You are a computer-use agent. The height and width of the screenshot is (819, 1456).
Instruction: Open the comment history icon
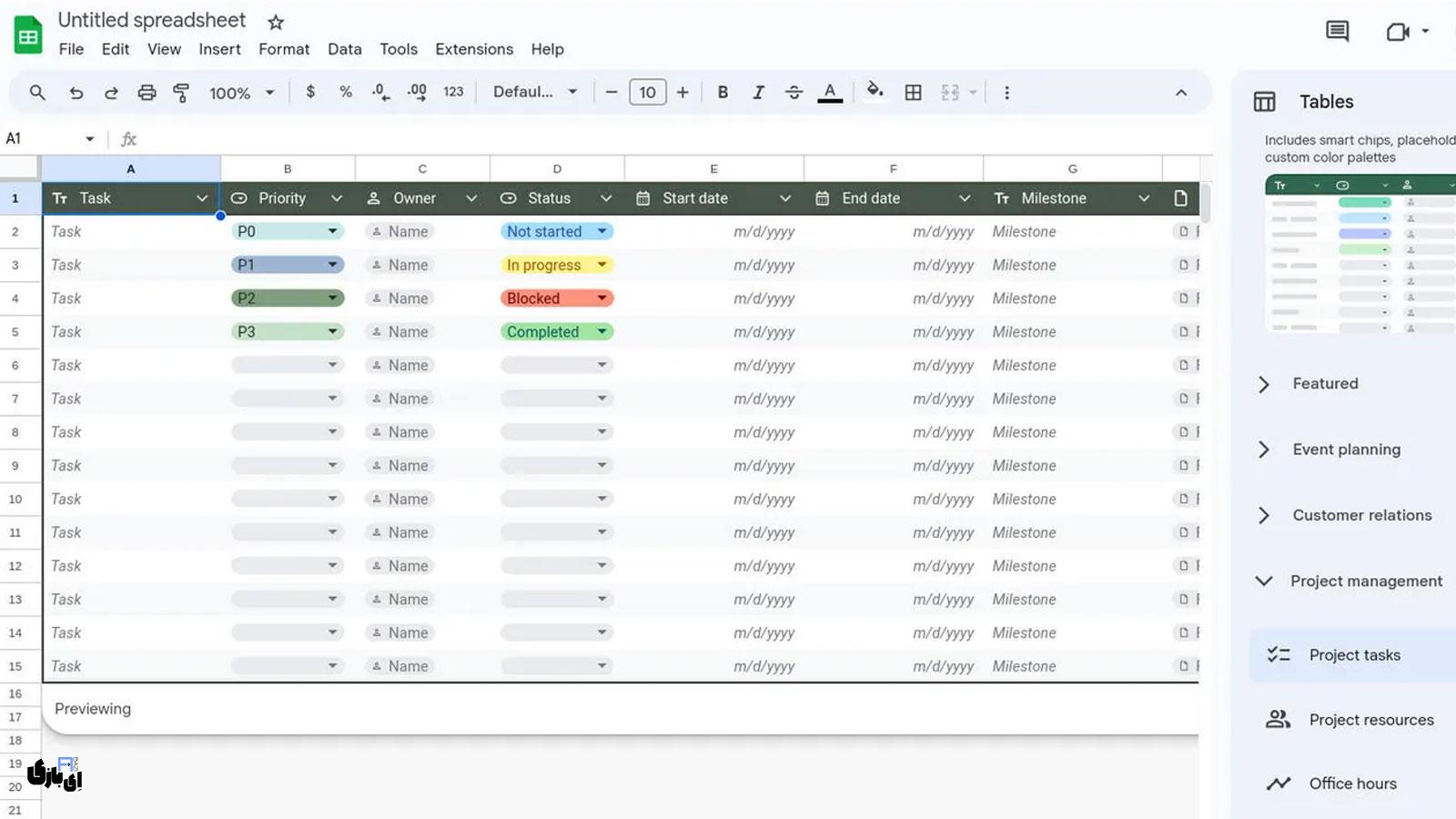click(x=1337, y=32)
